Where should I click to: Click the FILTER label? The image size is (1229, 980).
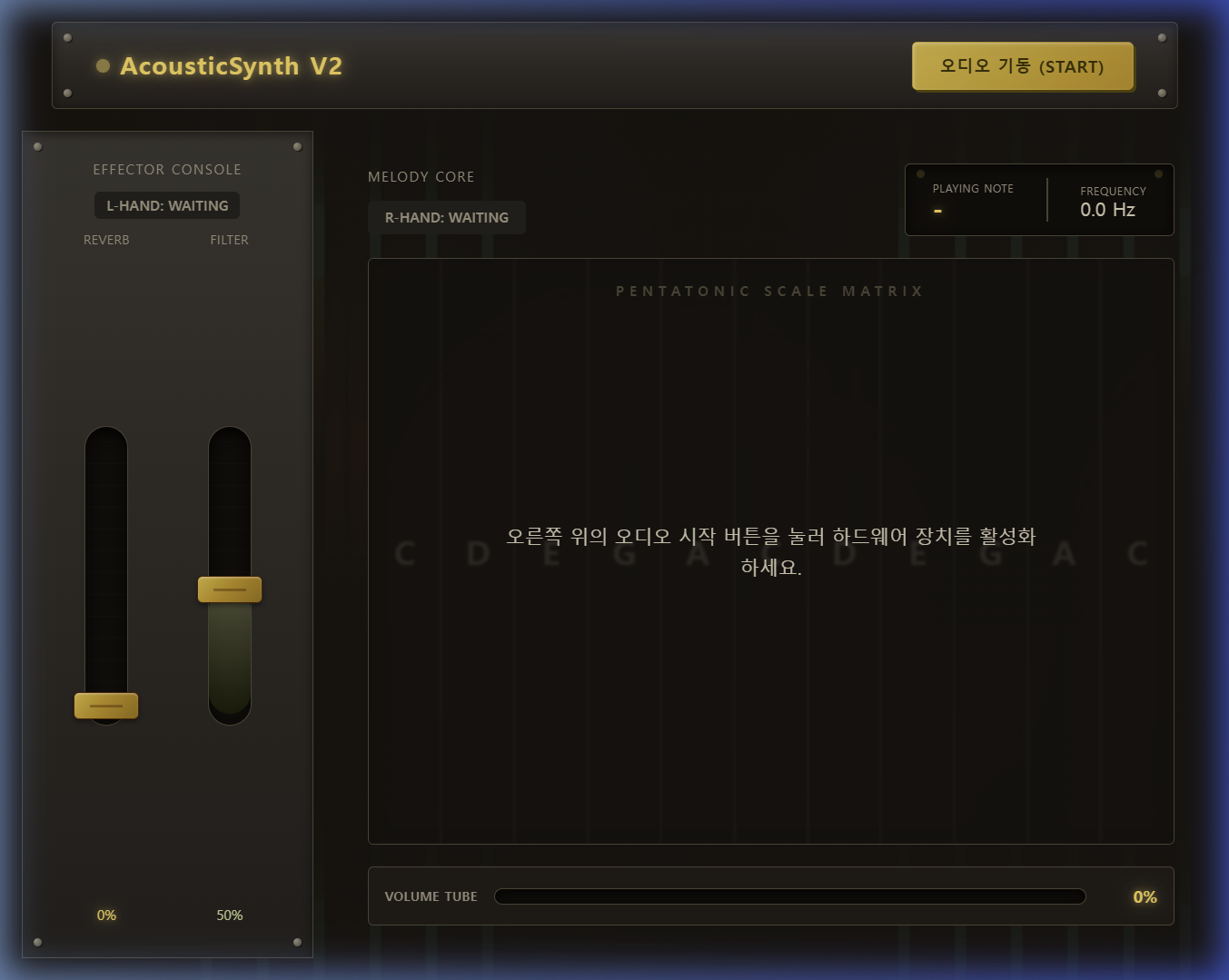(x=229, y=240)
